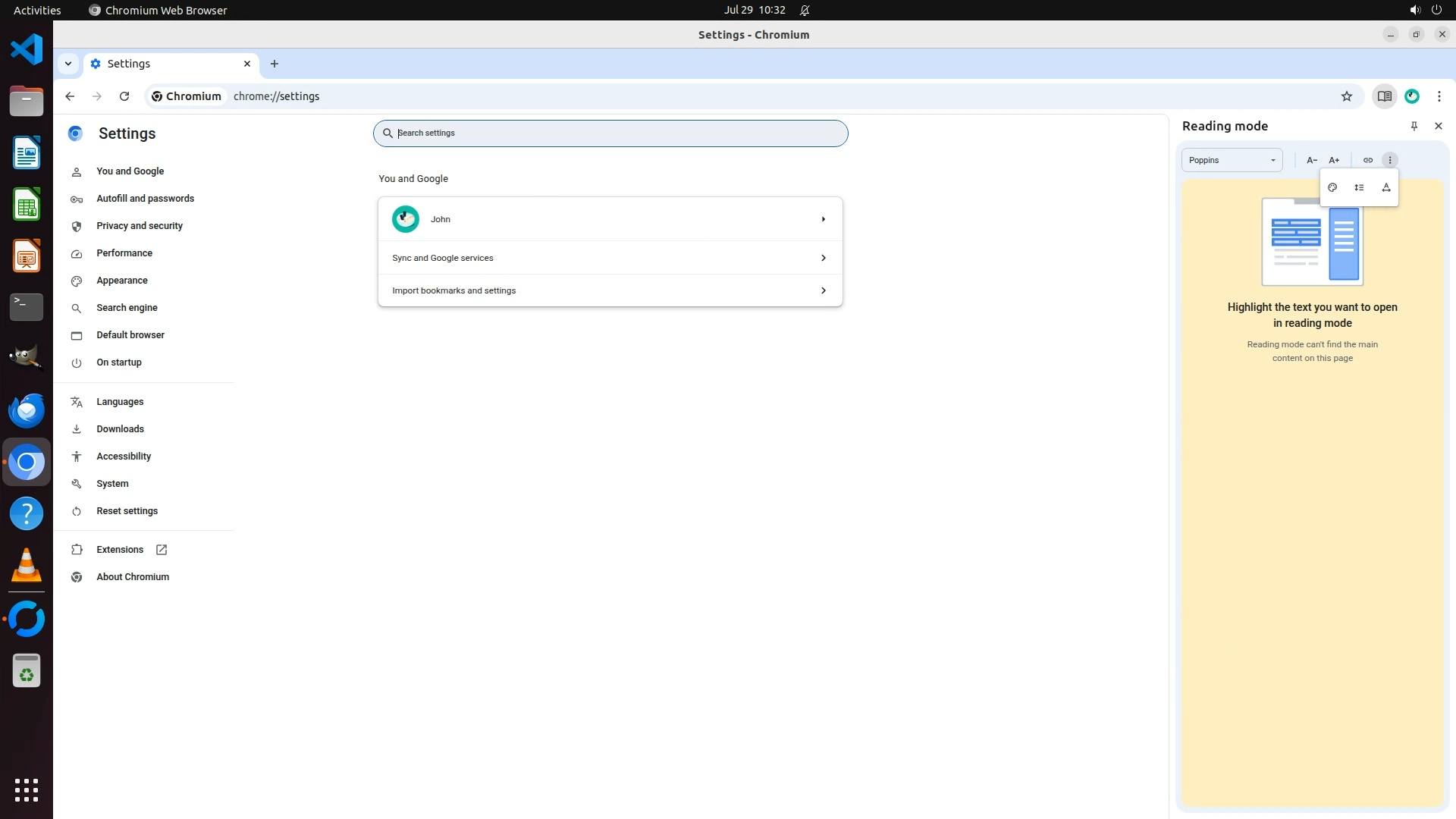Viewport: 1456px width, 819px height.
Task: Click the Search settings field
Action: click(x=610, y=133)
